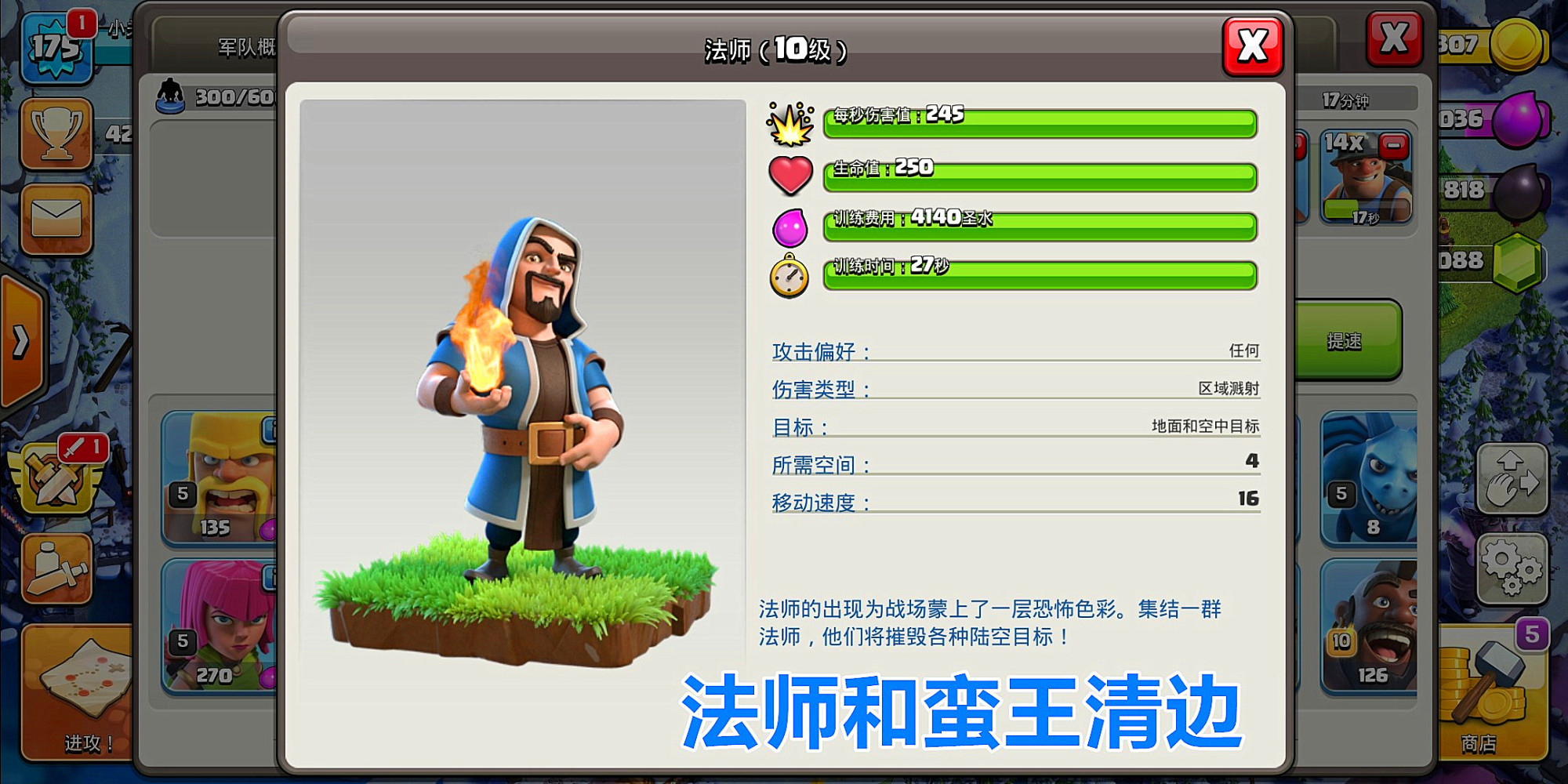
Task: Tap the player level 175 badge
Action: tap(56, 49)
